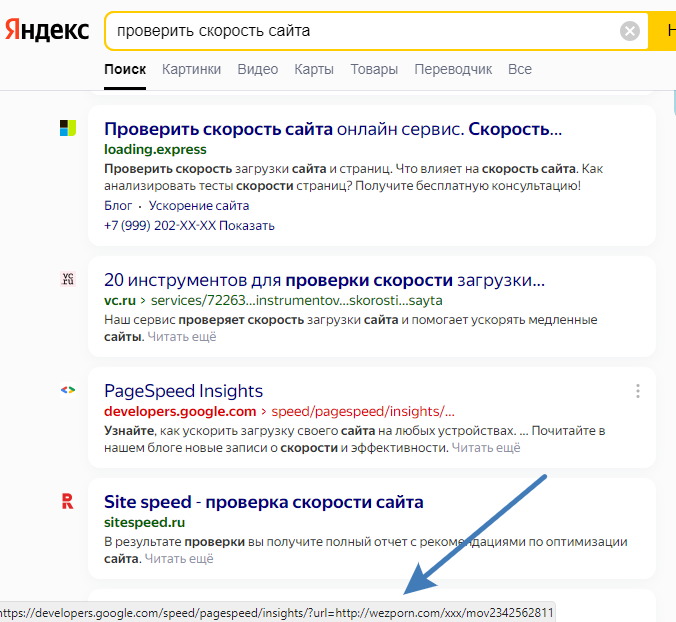Open the 20 инструментов для проверки скорости result

click(x=324, y=280)
